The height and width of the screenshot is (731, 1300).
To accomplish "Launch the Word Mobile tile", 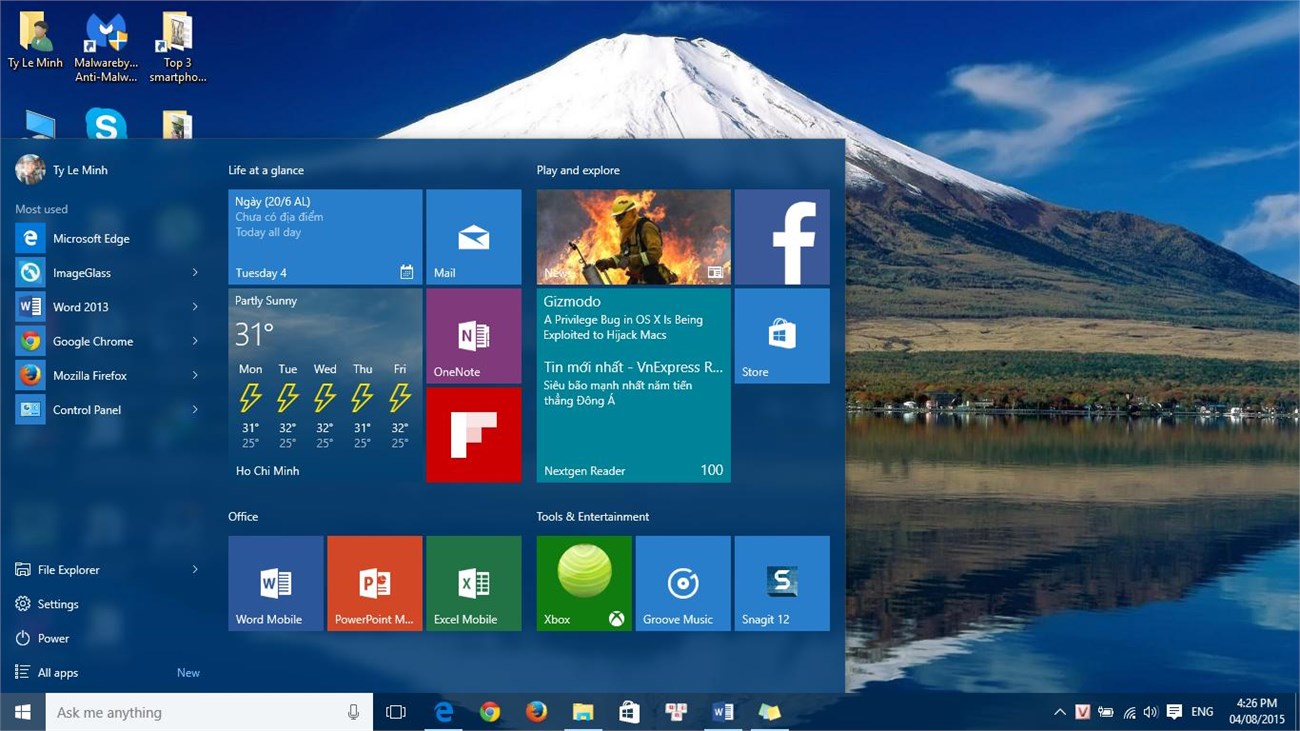I will pyautogui.click(x=275, y=583).
